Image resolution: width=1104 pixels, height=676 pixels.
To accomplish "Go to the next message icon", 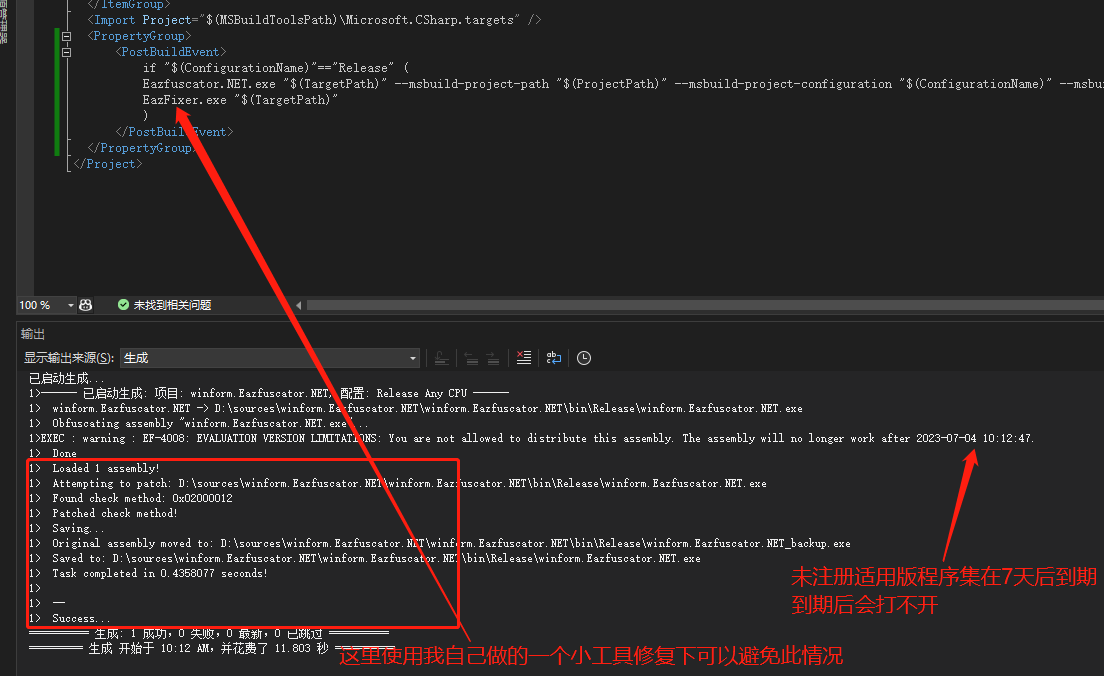I will click(493, 358).
